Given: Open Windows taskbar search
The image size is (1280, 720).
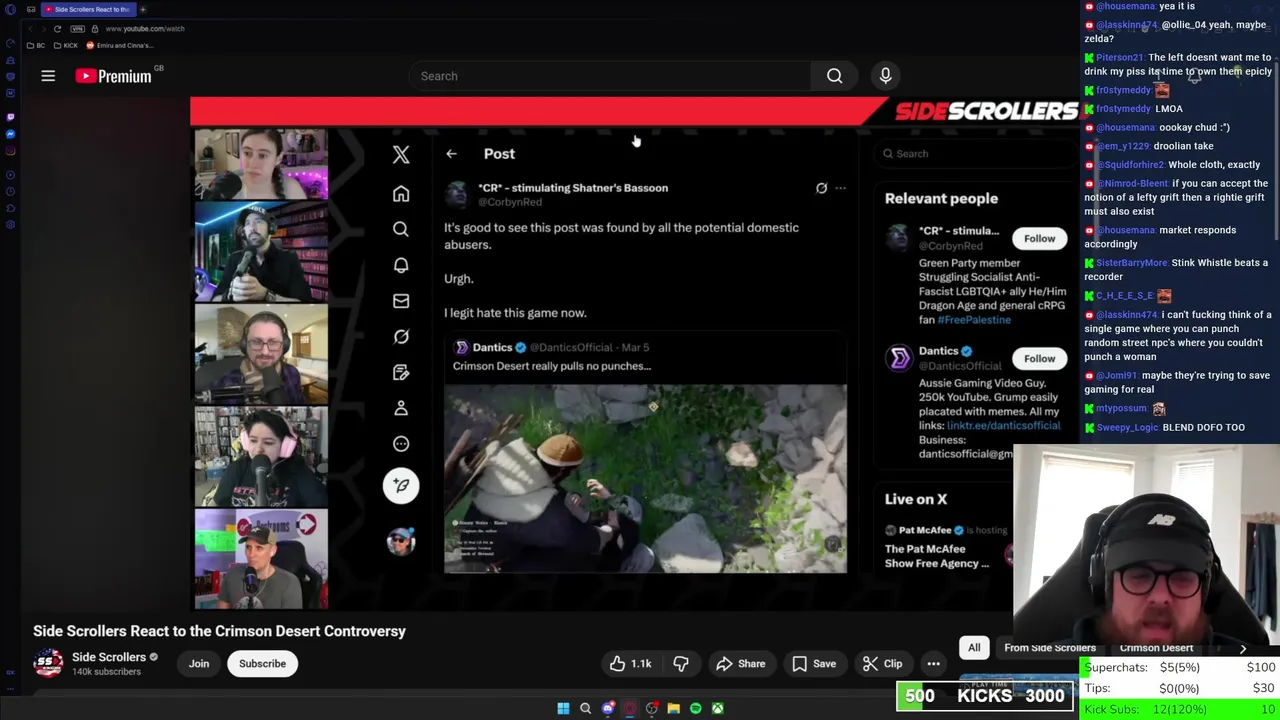Looking at the screenshot, I should coord(585,708).
